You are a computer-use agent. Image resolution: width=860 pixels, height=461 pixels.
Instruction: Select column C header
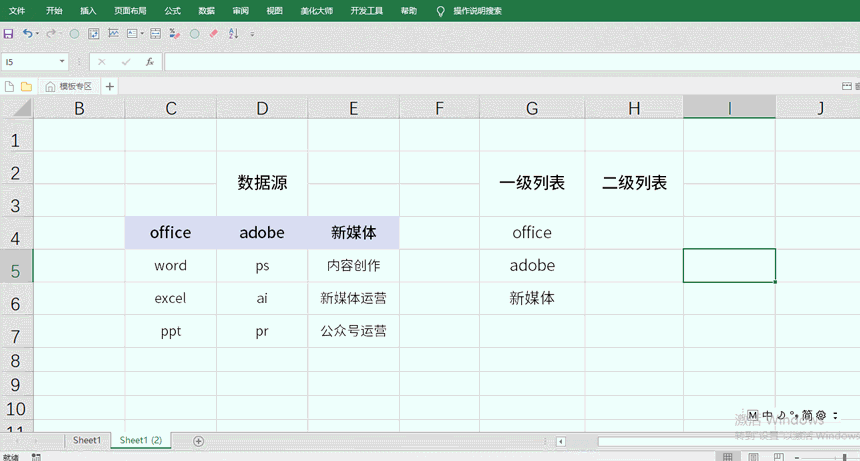pyautogui.click(x=171, y=108)
